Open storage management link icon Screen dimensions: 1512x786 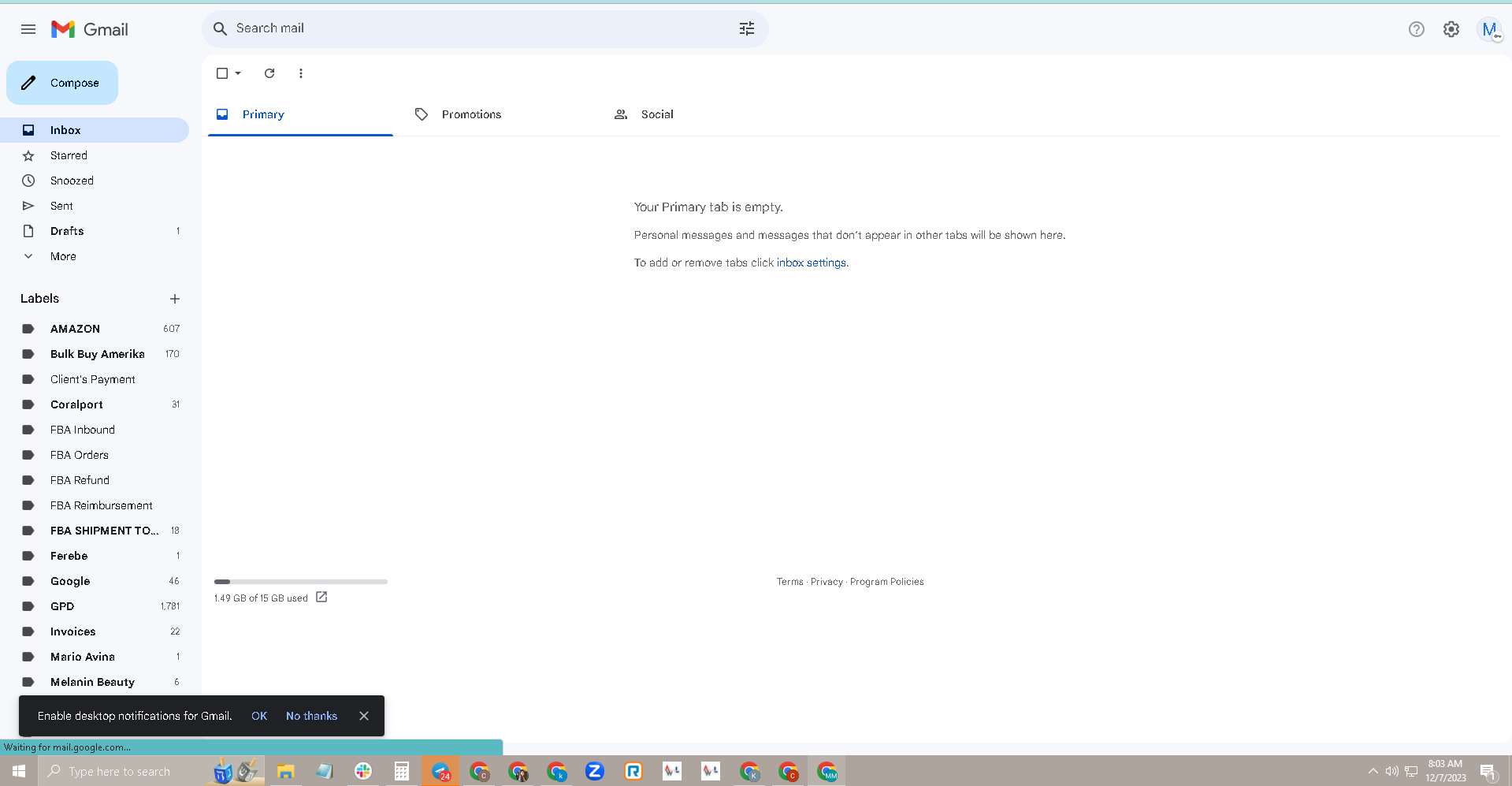tap(321, 598)
